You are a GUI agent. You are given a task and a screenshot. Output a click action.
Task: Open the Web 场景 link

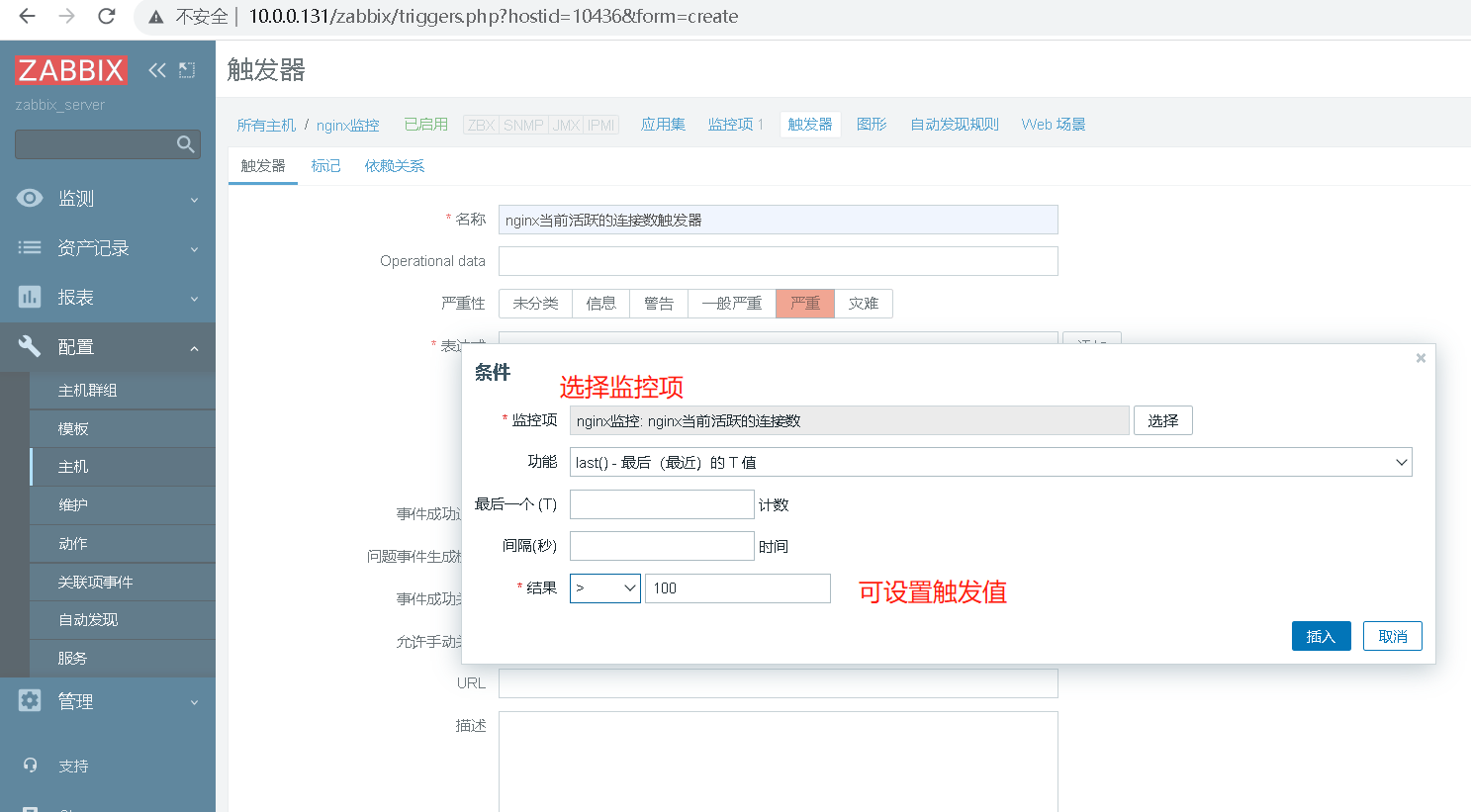pyautogui.click(x=1054, y=125)
